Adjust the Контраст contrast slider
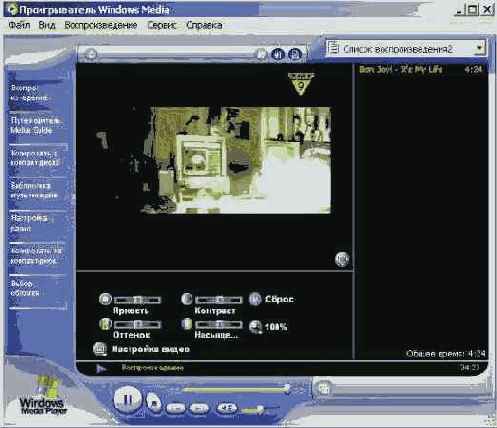This screenshot has height=428, width=497. click(x=219, y=300)
